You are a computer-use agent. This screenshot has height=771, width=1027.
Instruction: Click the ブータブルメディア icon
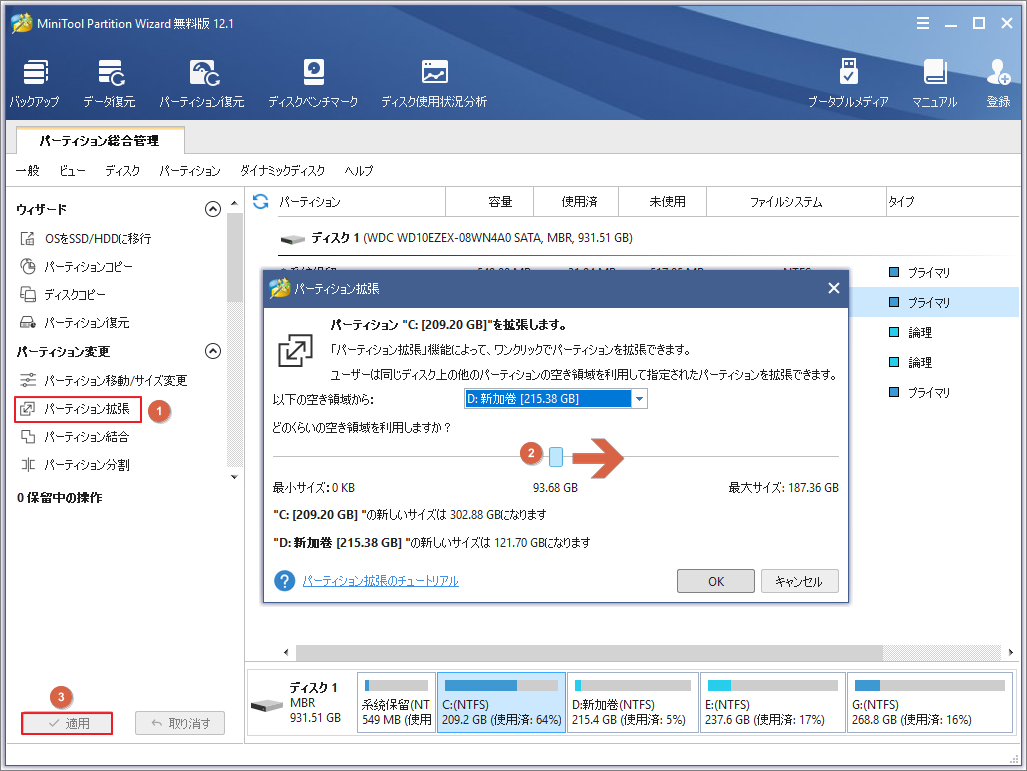pos(849,80)
